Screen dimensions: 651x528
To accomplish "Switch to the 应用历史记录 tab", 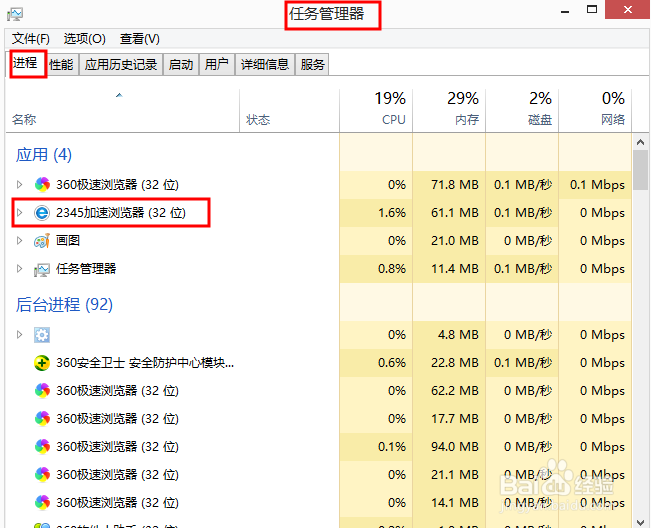I will (121, 64).
